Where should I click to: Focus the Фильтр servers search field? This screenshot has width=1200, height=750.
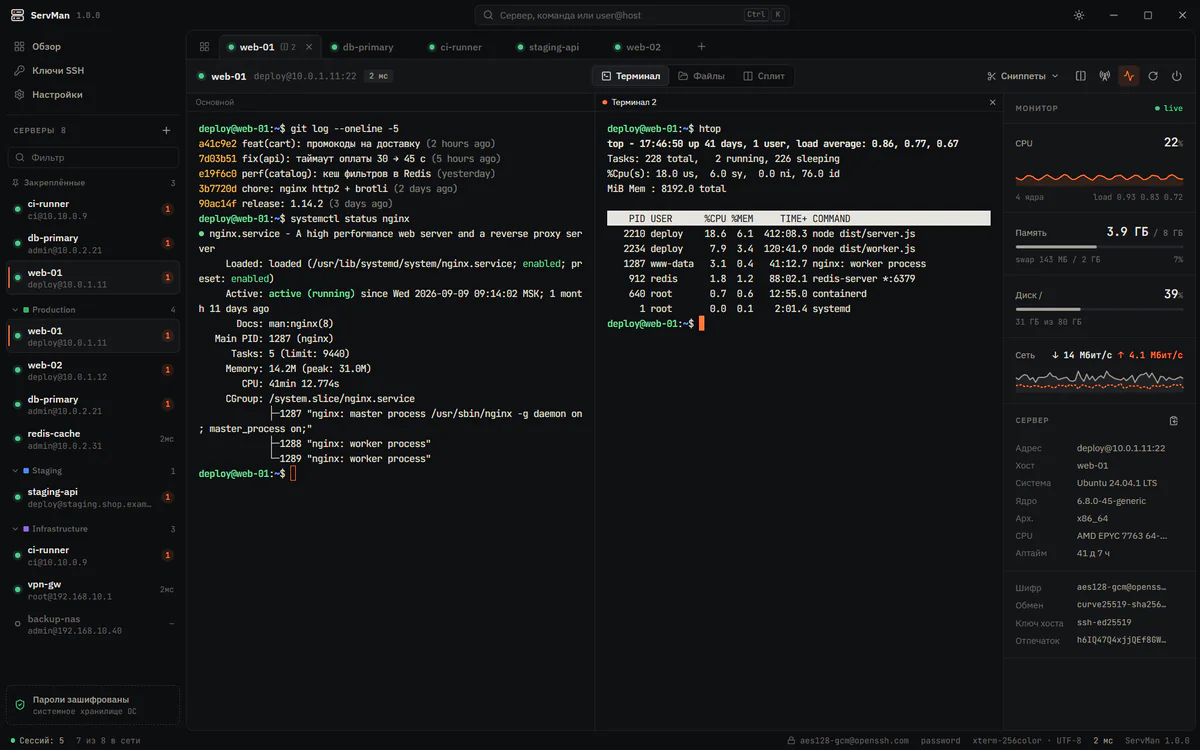coord(93,158)
